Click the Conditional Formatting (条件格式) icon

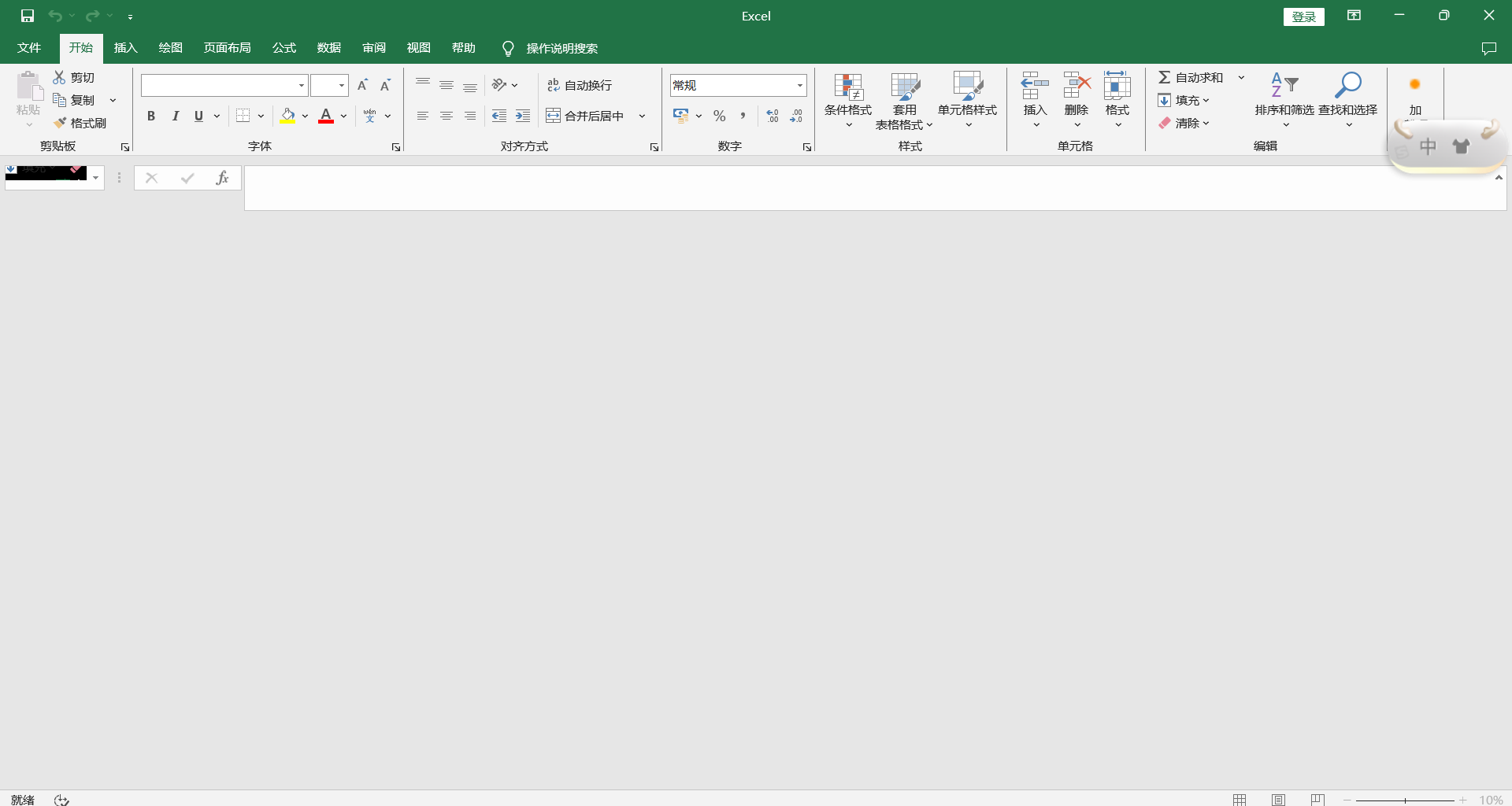pyautogui.click(x=848, y=87)
